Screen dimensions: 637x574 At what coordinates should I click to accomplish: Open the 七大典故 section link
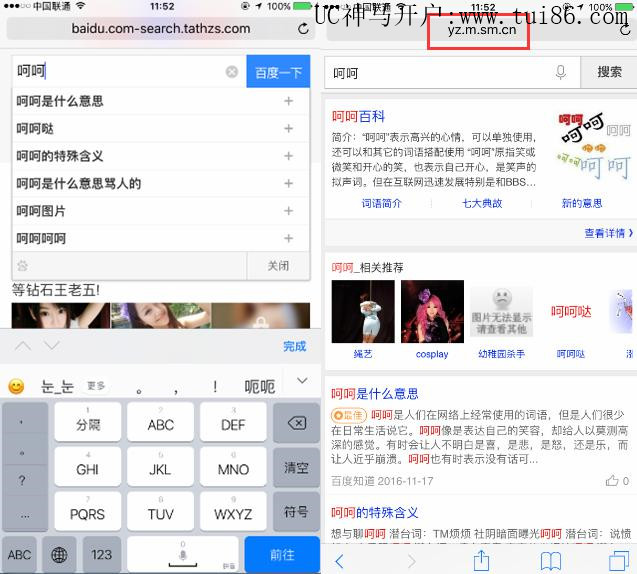(x=482, y=203)
